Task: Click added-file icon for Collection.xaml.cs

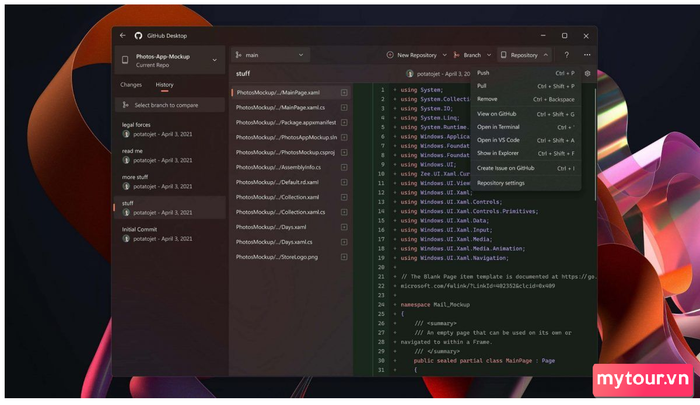Action: (x=344, y=212)
